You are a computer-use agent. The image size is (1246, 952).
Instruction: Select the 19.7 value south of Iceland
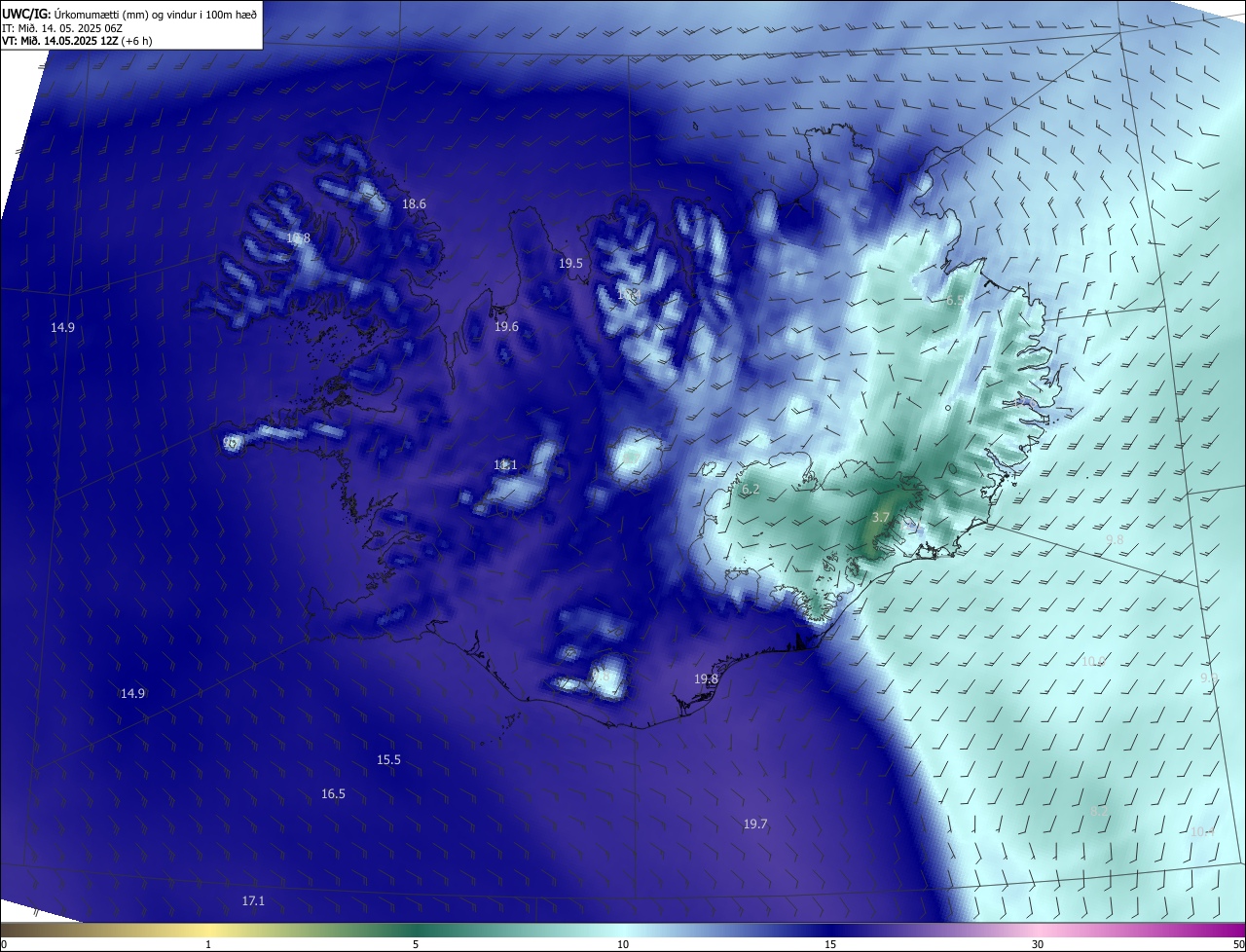coord(755,824)
